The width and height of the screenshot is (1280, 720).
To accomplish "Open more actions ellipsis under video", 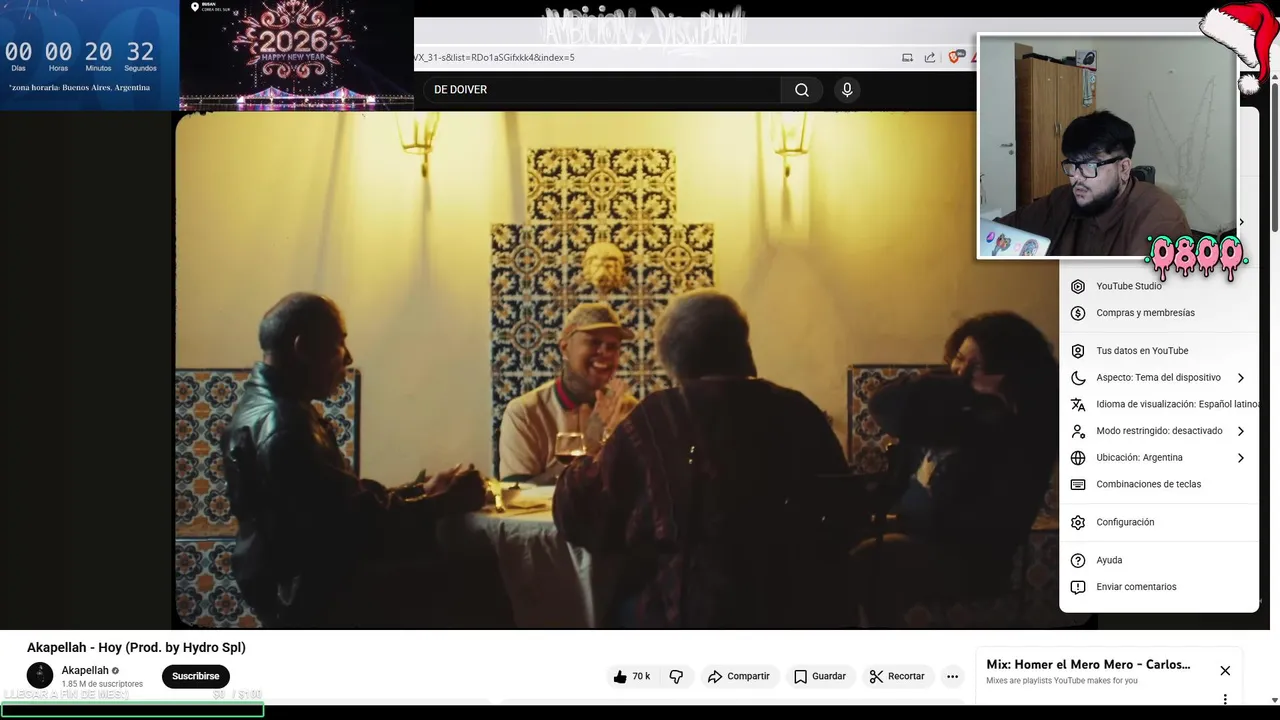I will pyautogui.click(x=952, y=677).
